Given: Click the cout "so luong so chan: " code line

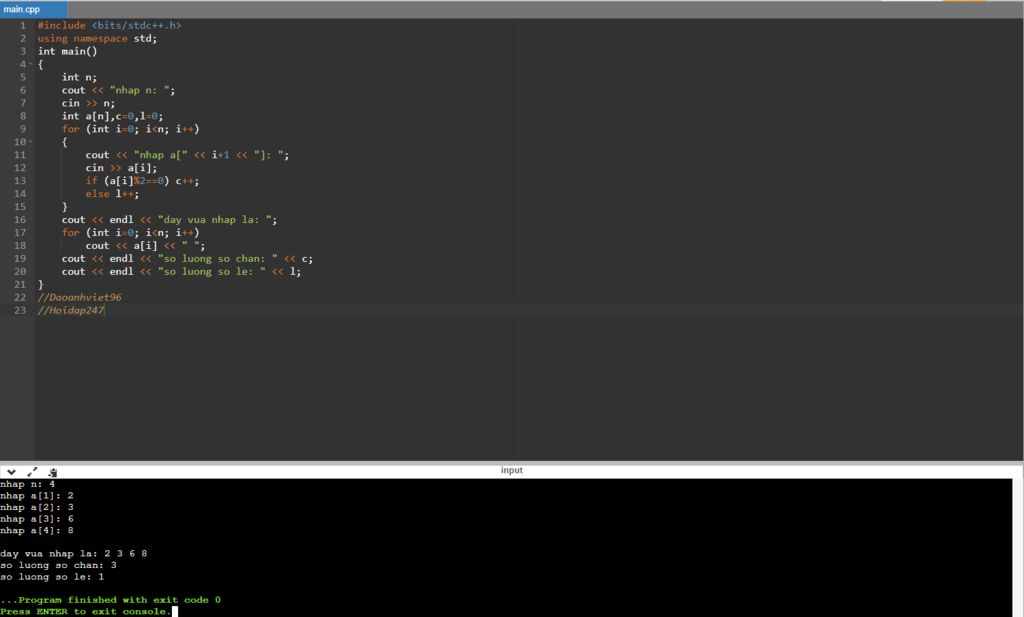Looking at the screenshot, I should [x=187, y=259].
